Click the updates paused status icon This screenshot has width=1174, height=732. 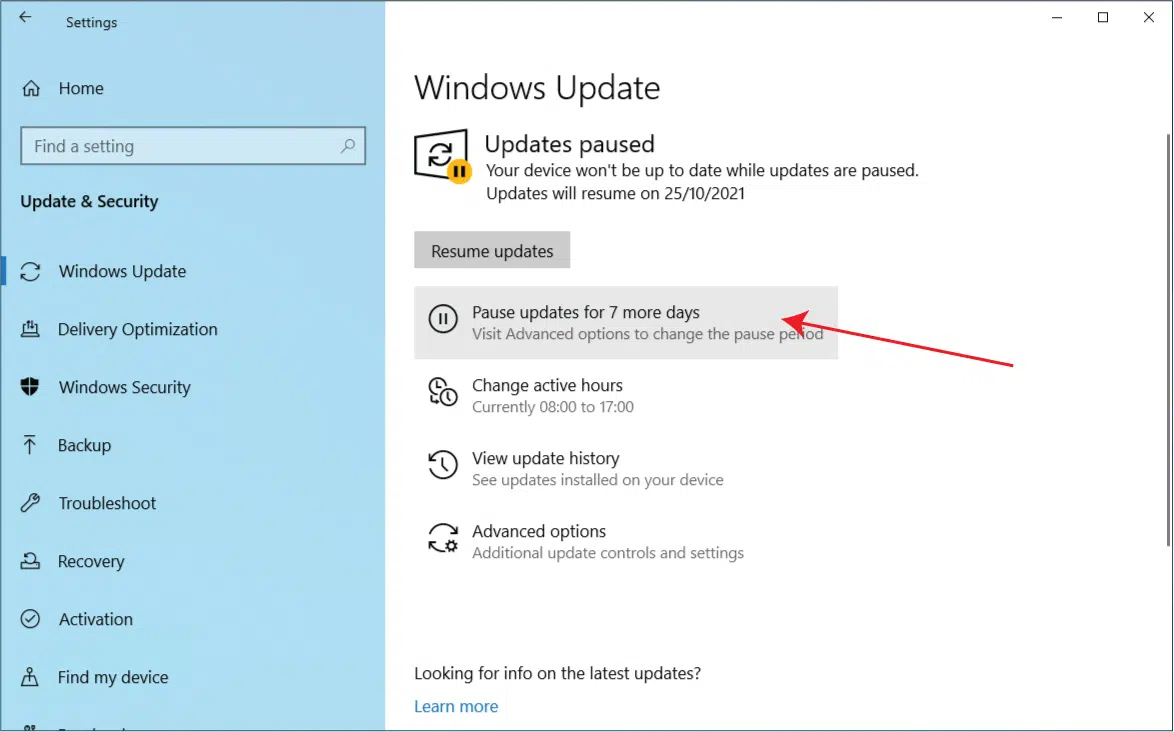(442, 156)
